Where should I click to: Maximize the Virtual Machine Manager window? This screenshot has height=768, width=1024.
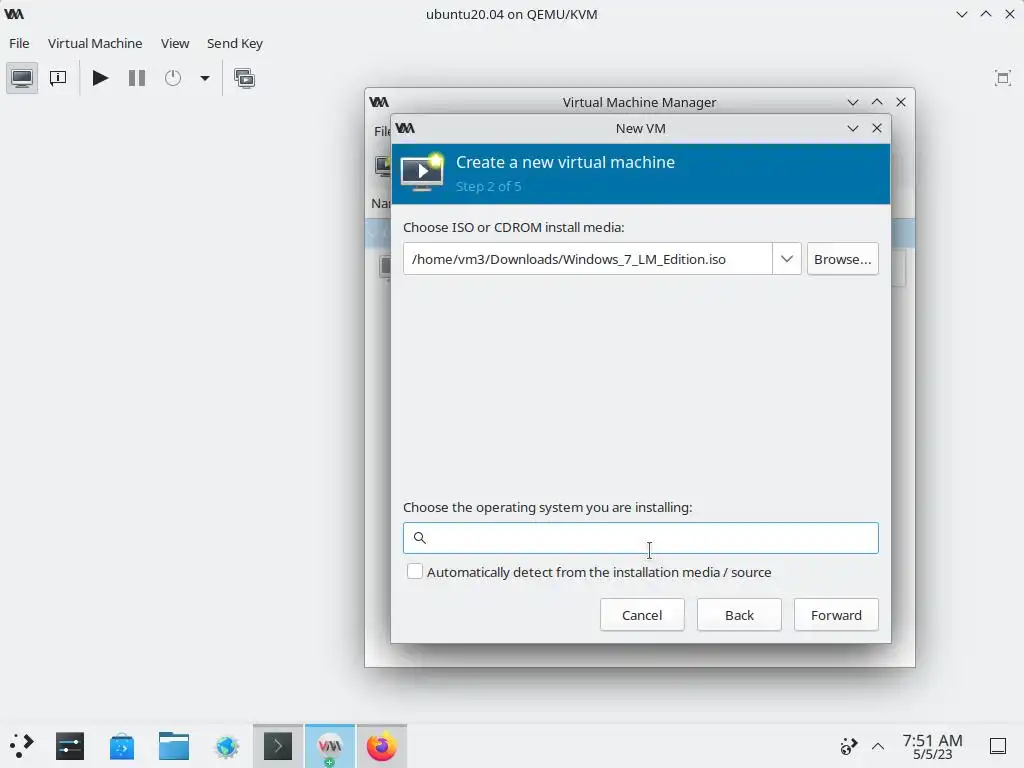[x=876, y=102]
